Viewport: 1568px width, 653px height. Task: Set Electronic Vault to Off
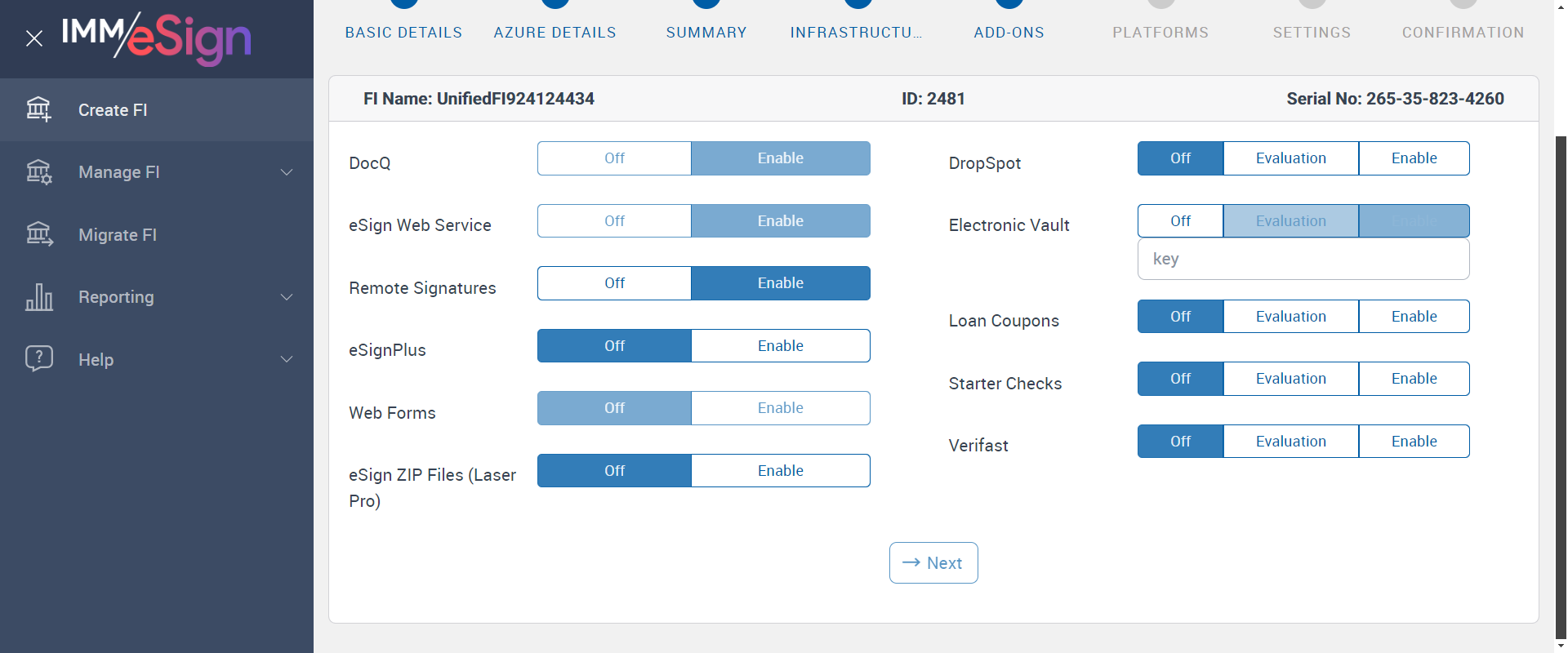click(x=1180, y=221)
